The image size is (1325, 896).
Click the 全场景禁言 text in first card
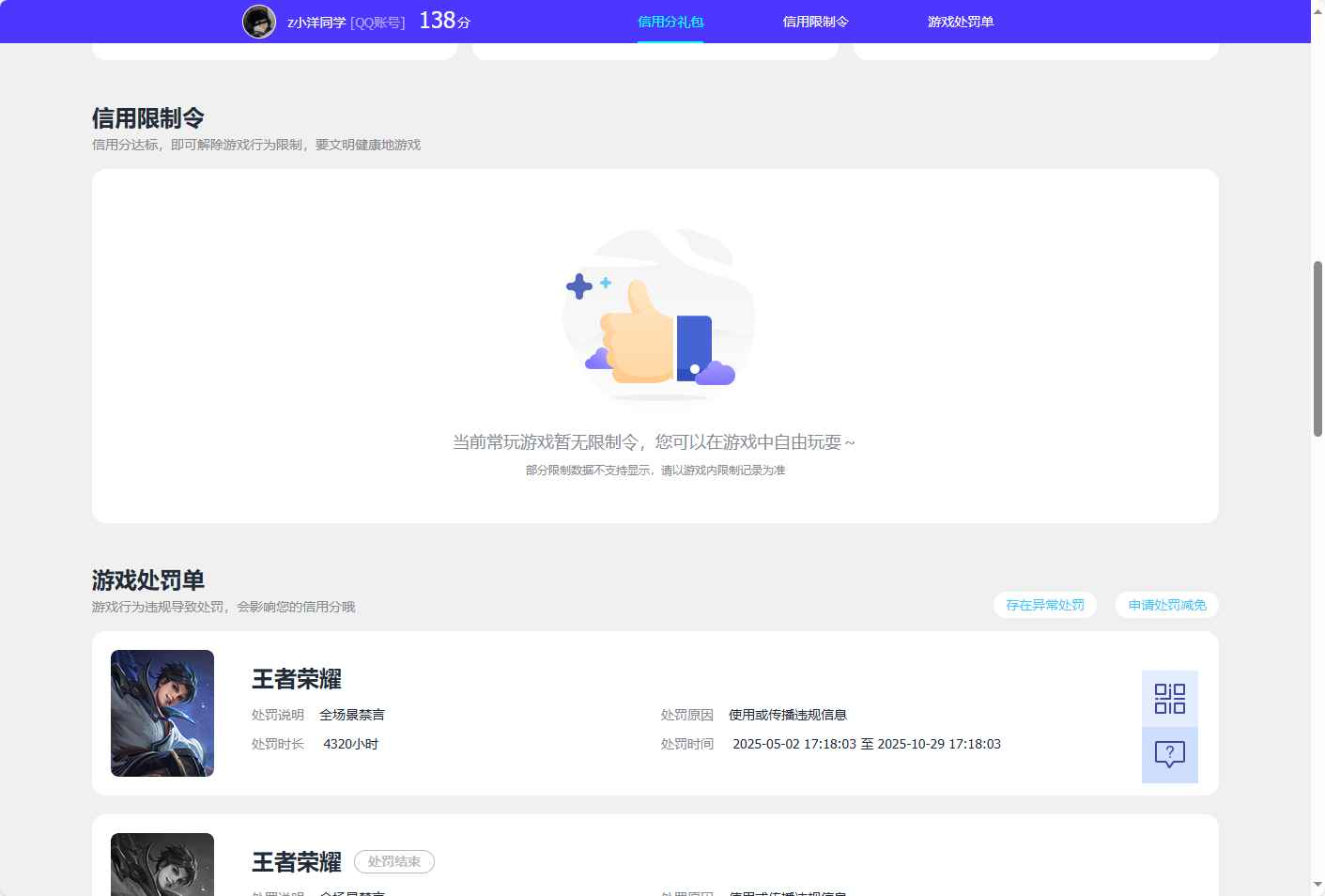(x=352, y=715)
